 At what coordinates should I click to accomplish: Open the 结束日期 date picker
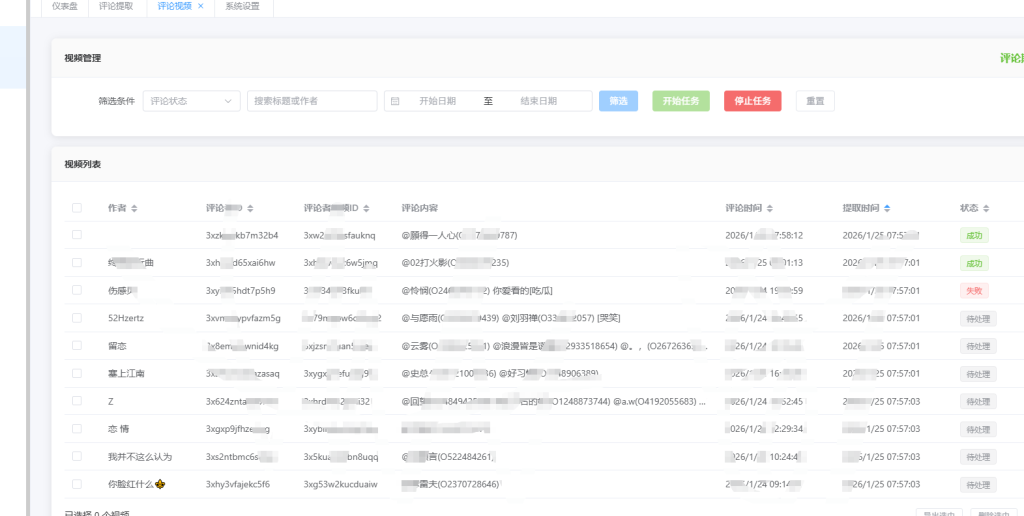(x=542, y=101)
